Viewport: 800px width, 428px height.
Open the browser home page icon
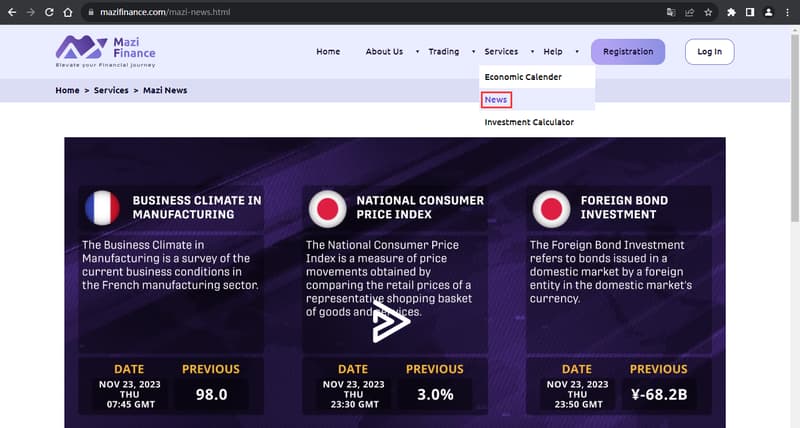point(68,12)
